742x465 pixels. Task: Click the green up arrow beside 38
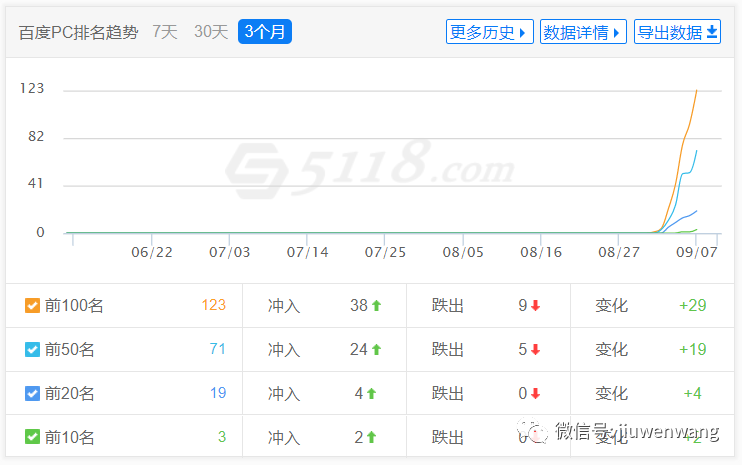pos(376,306)
